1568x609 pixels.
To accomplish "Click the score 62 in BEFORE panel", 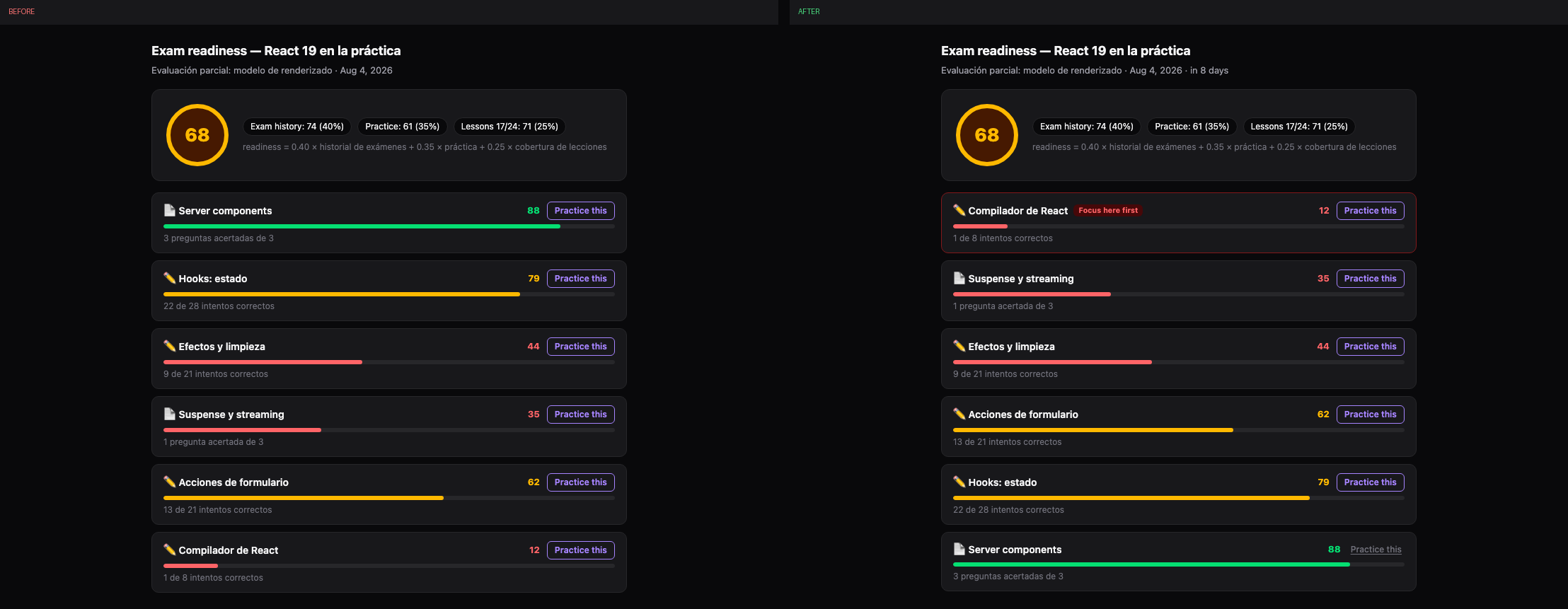I will coord(534,482).
